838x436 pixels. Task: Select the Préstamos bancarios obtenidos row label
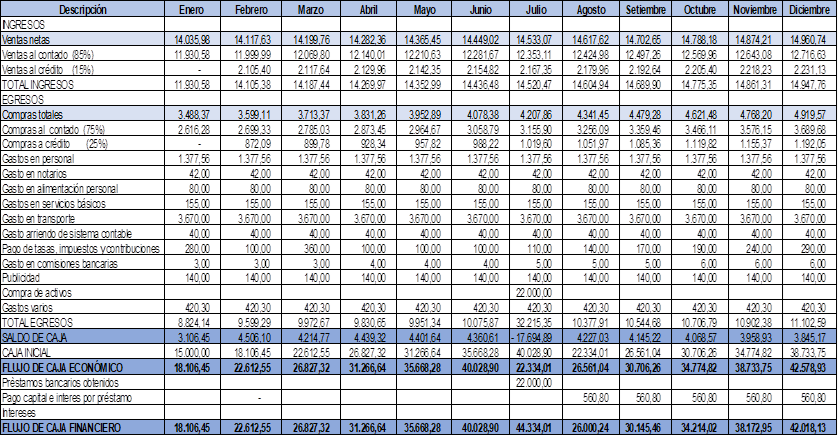62,382
